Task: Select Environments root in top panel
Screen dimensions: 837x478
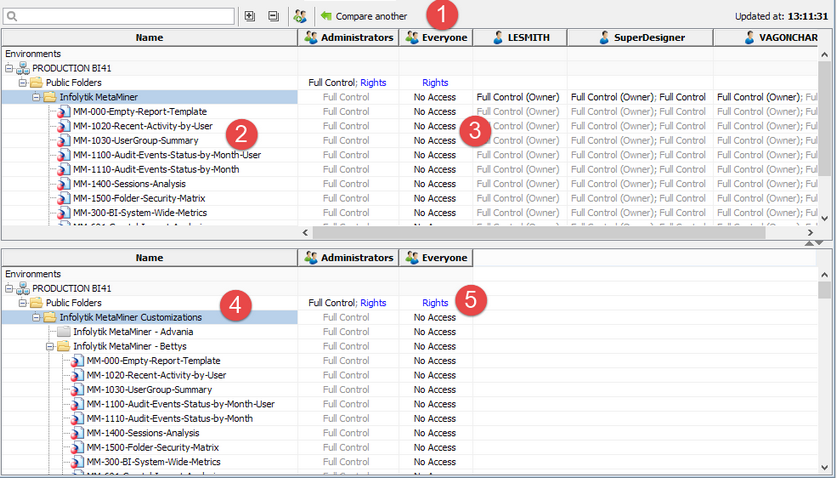Action: [33, 54]
